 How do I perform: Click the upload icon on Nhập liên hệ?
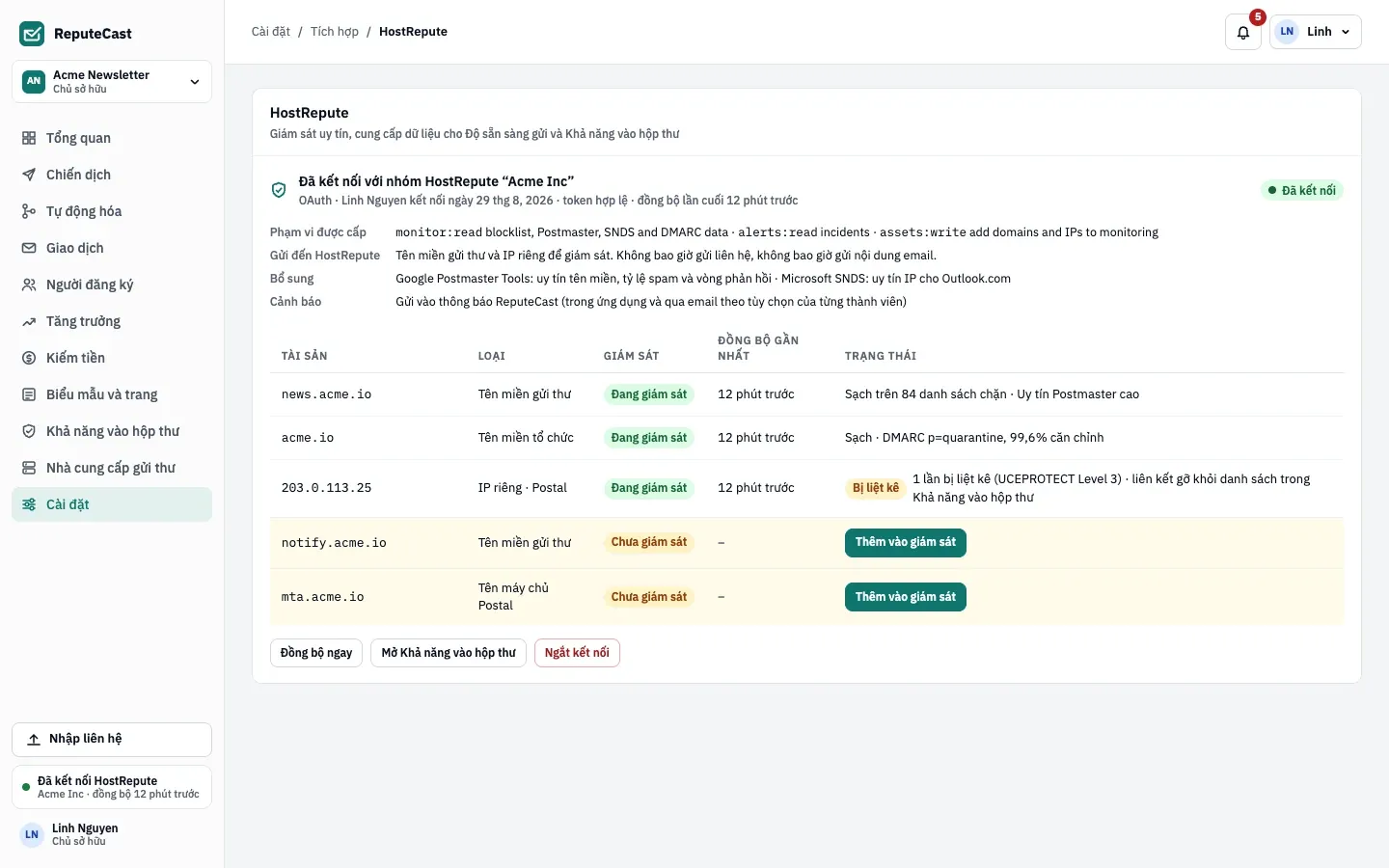pyautogui.click(x=34, y=740)
